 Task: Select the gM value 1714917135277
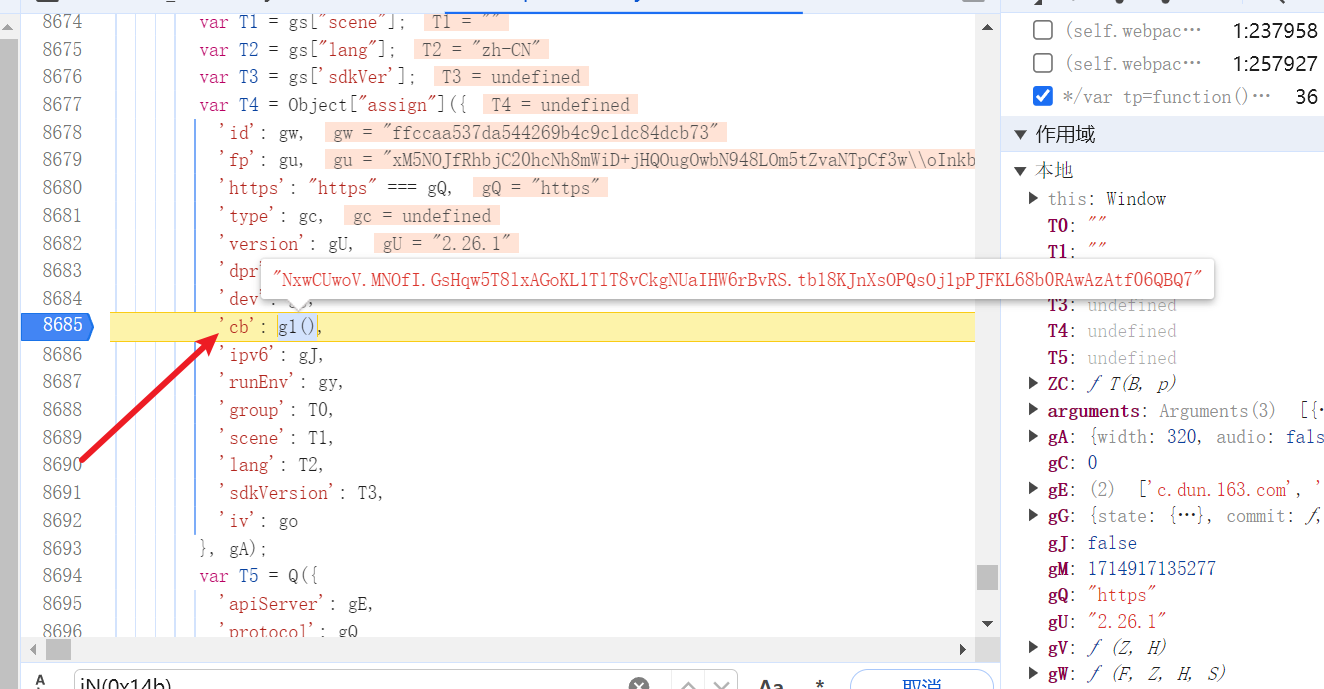(x=1151, y=568)
